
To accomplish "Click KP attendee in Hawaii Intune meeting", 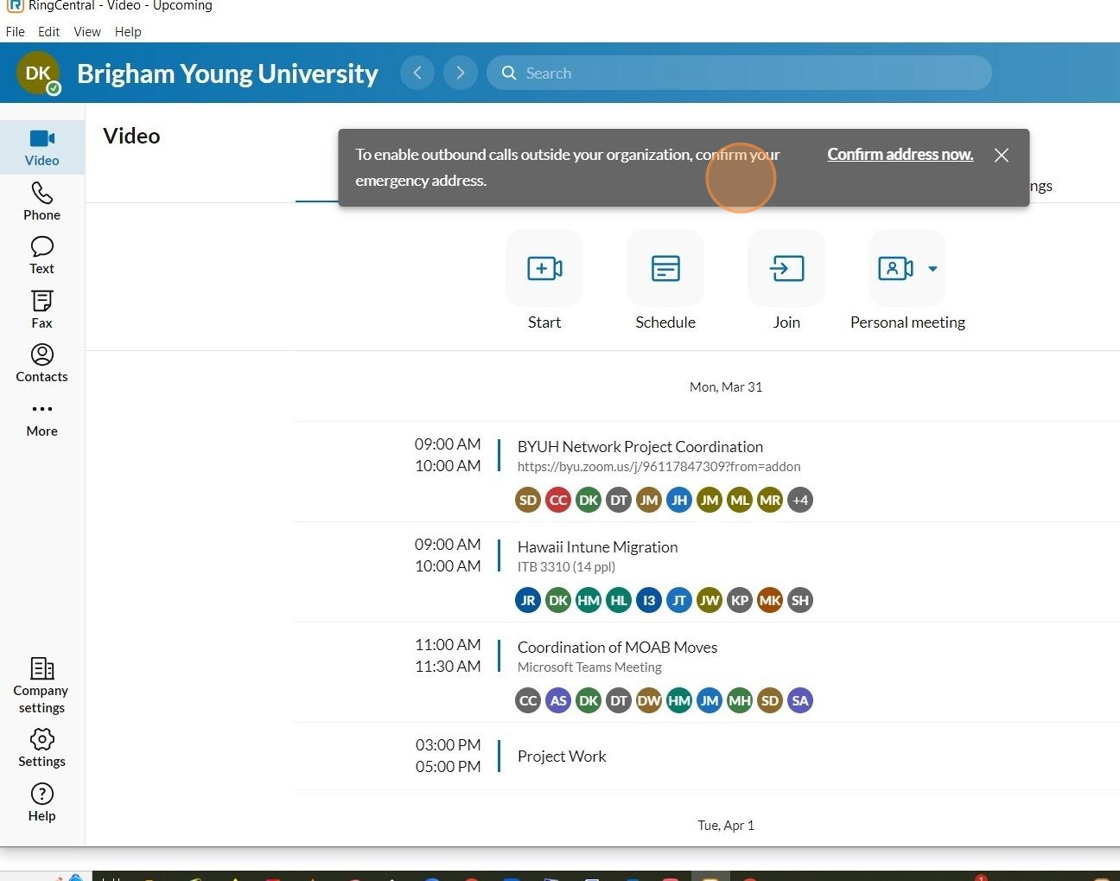I will click(x=740, y=600).
